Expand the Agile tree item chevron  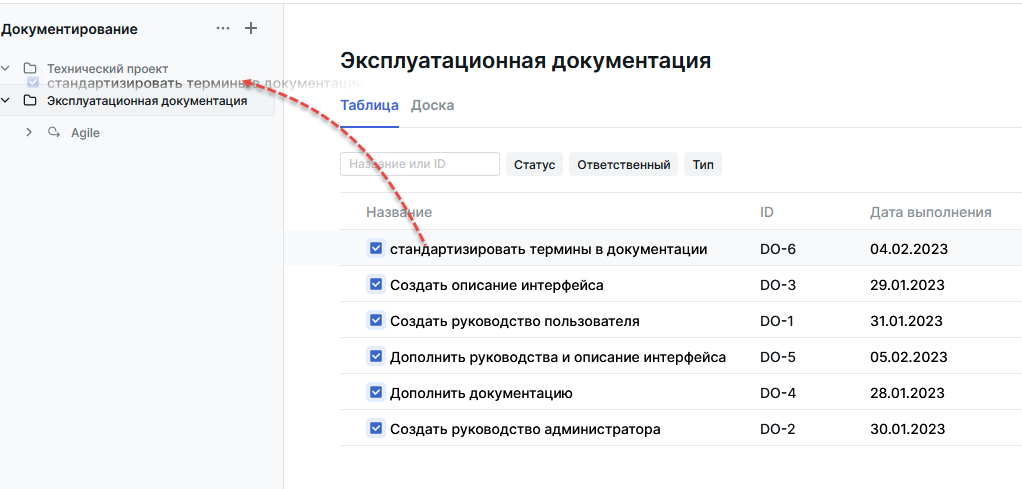tap(29, 132)
